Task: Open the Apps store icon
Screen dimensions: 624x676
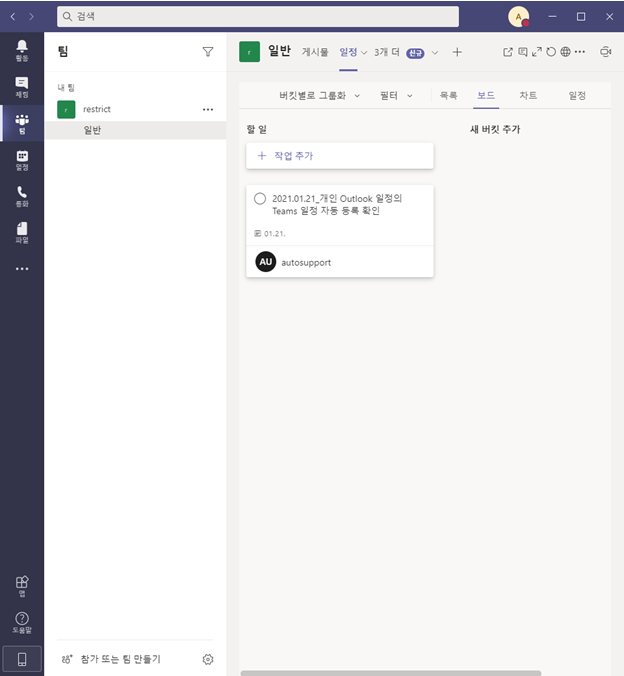Action: point(22,586)
